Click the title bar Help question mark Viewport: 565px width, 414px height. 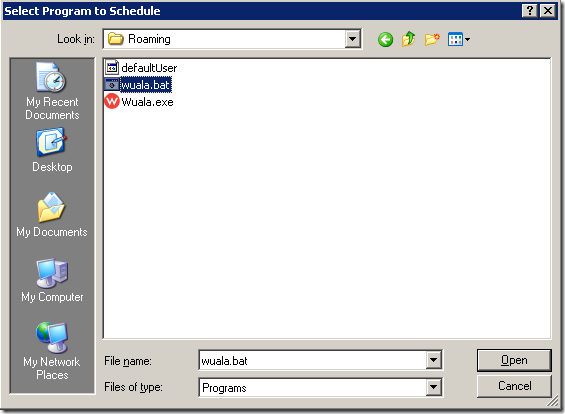[x=530, y=11]
